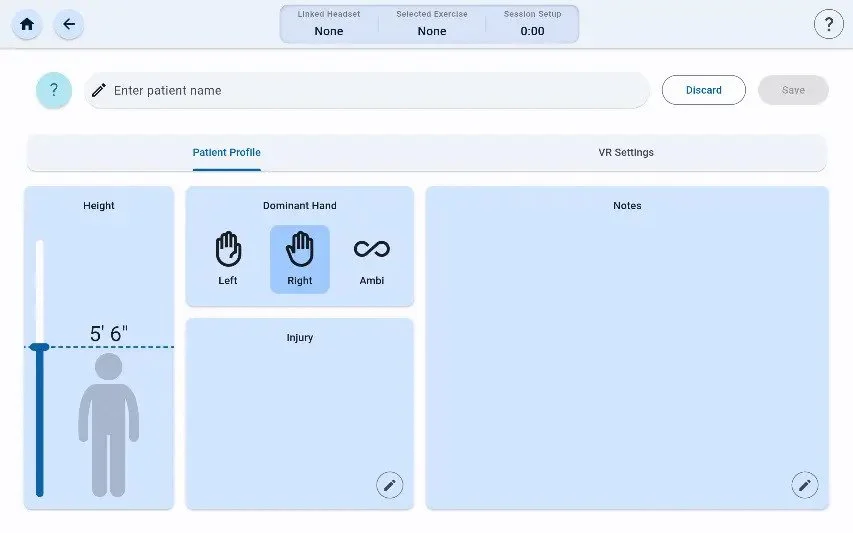Click the human figure silhouette
Viewport: 853px width, 533px height.
click(108, 425)
